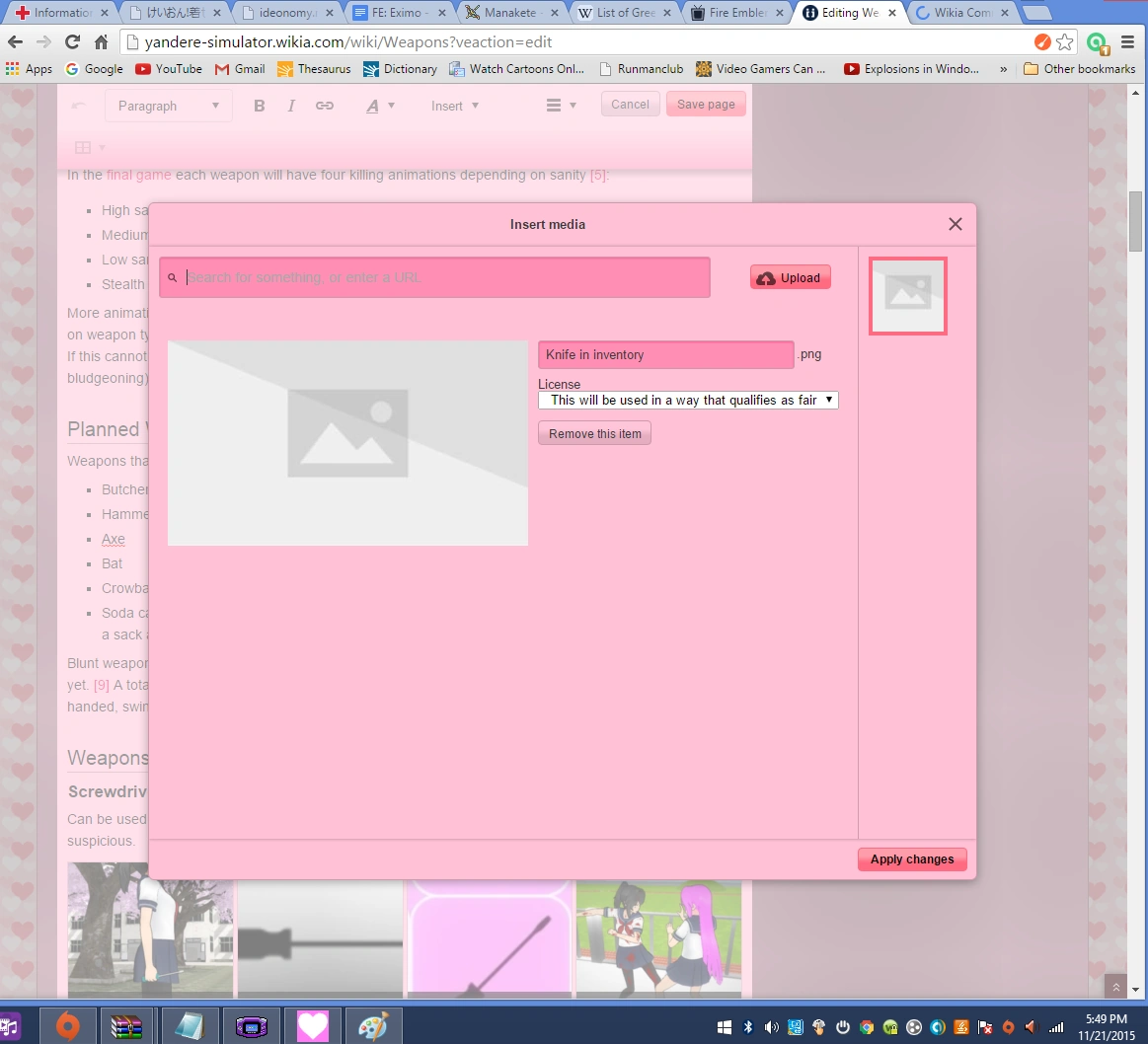Viewport: 1148px width, 1044px height.
Task: Open the Chrome hamburger menu
Action: [1127, 42]
